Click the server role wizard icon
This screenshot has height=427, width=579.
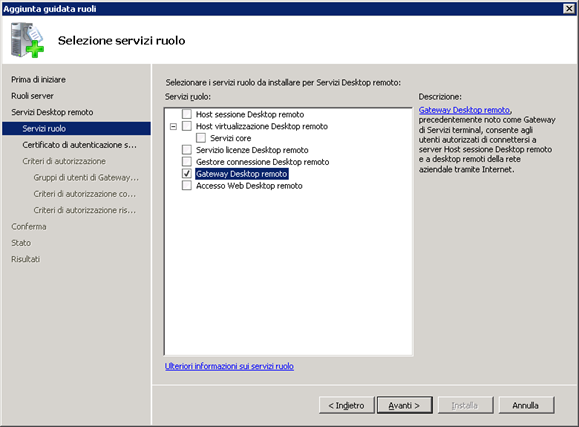pos(27,40)
